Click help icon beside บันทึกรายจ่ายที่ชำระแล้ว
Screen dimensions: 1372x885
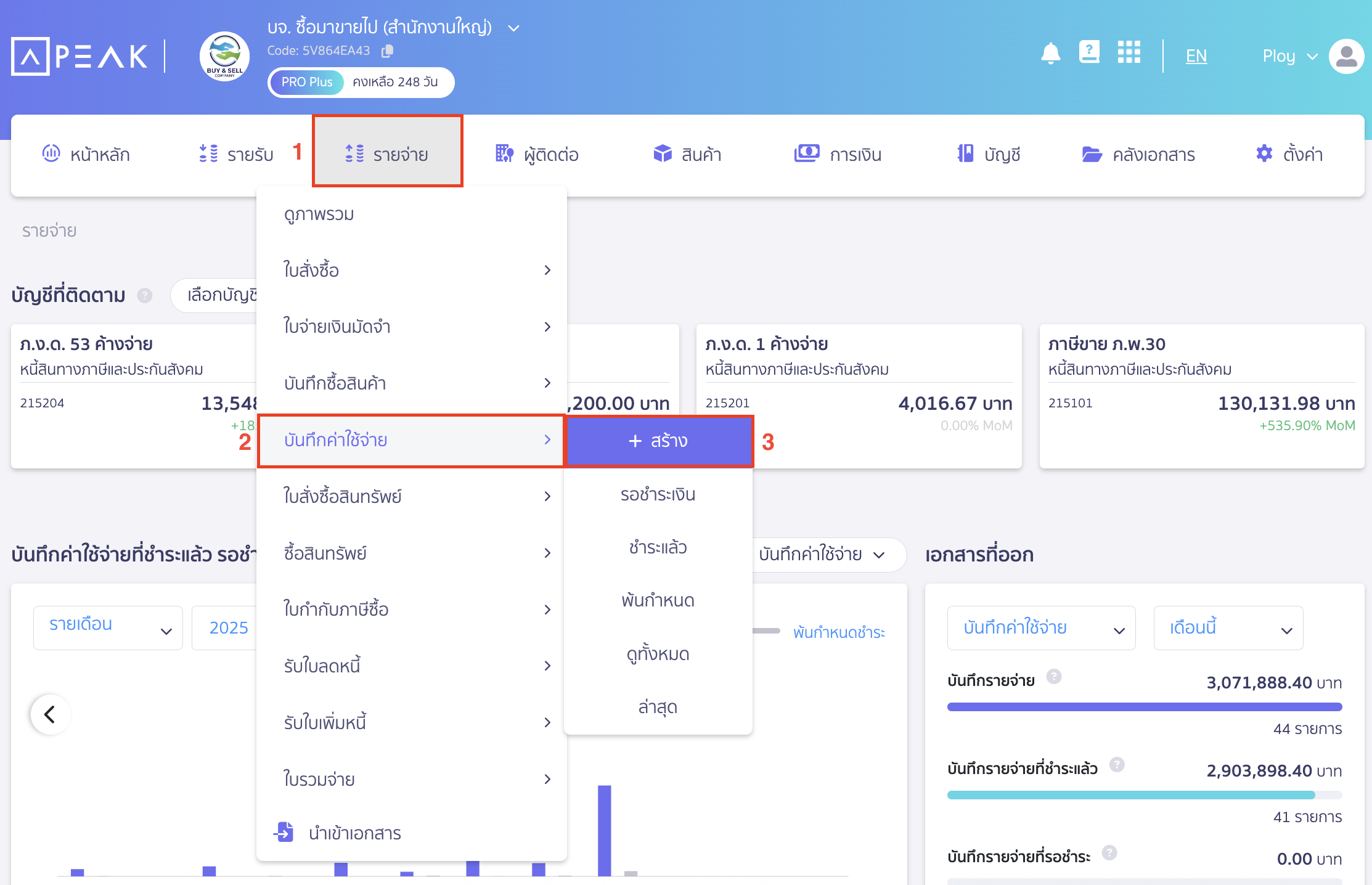click(x=1117, y=765)
